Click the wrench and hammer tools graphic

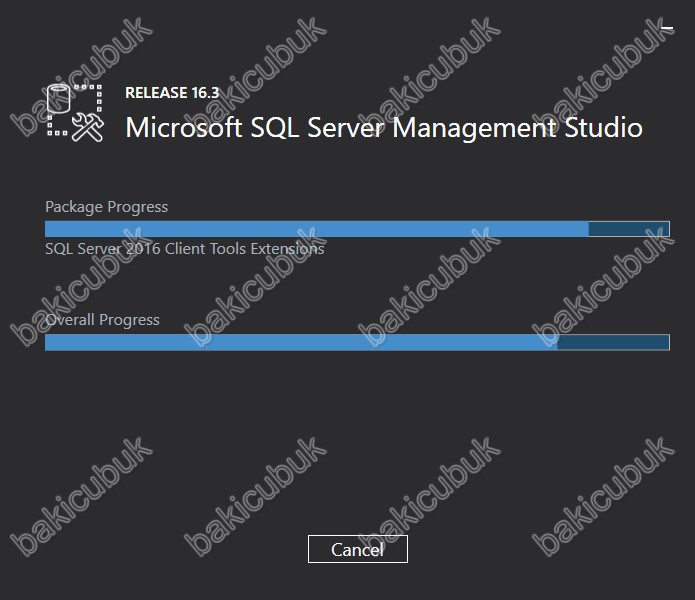(88, 128)
